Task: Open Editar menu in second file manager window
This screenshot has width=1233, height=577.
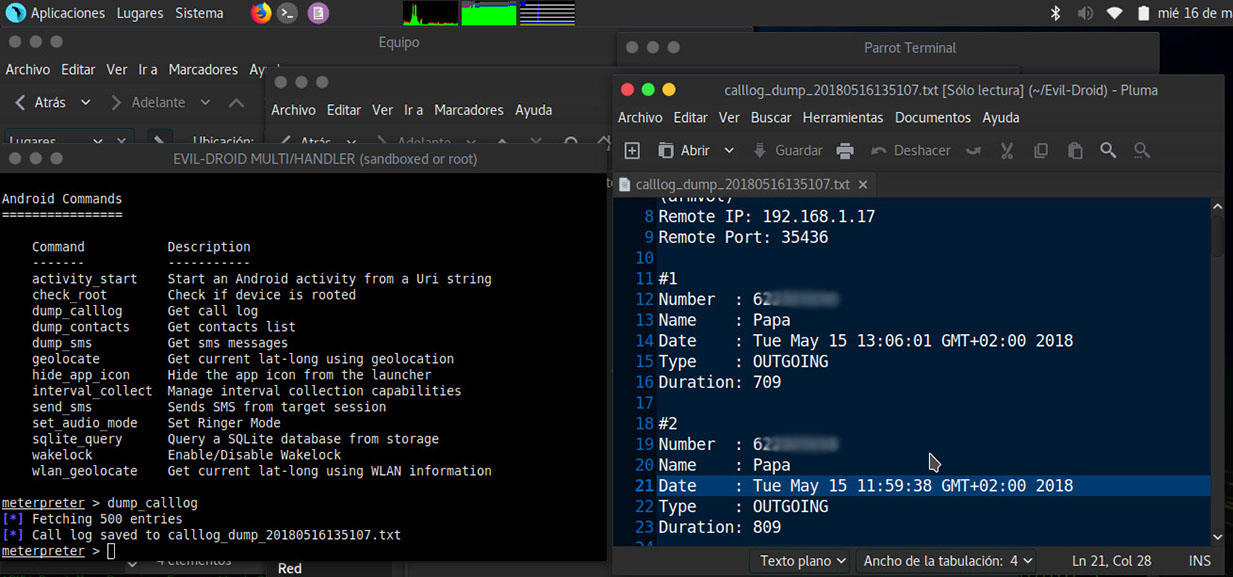Action: coord(344,110)
